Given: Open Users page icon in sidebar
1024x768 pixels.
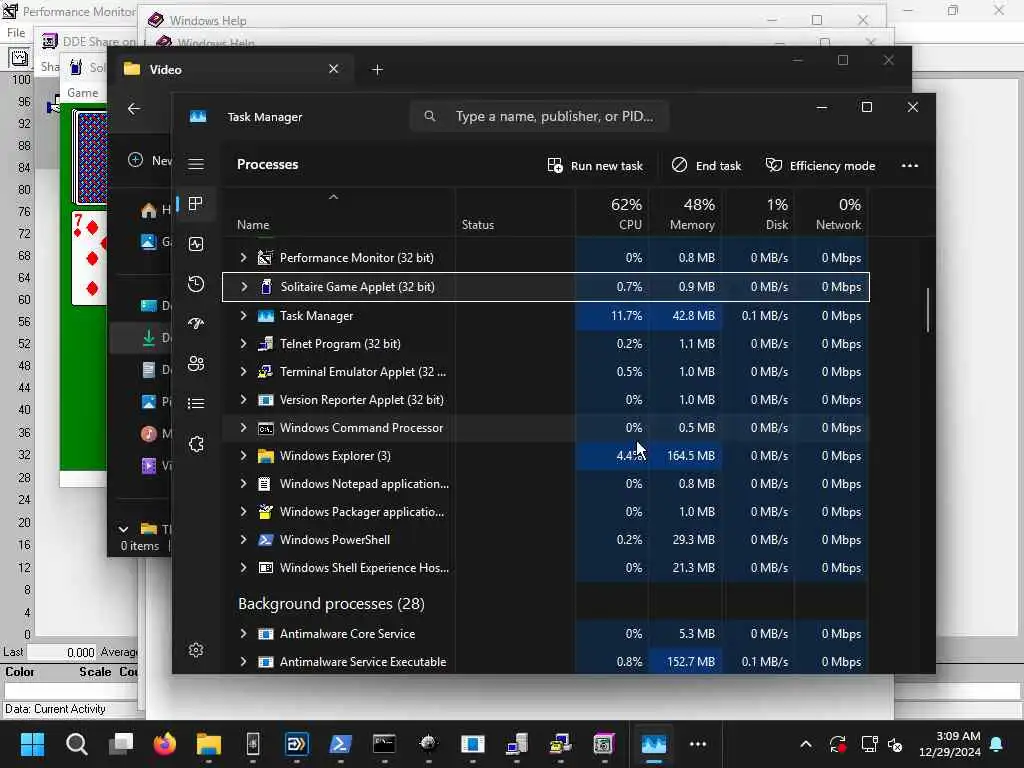Looking at the screenshot, I should [196, 363].
